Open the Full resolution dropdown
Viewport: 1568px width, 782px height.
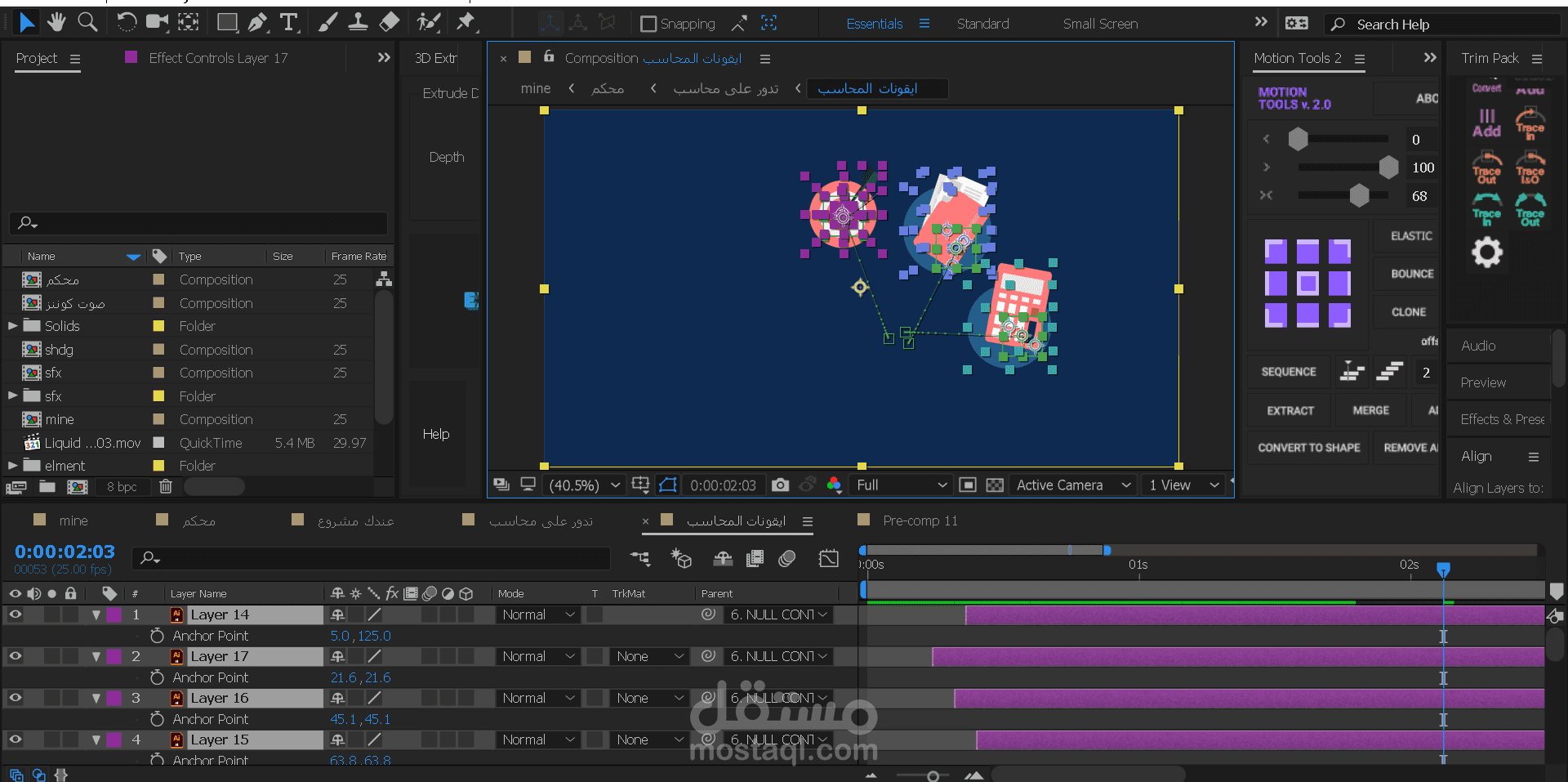pyautogui.click(x=902, y=485)
